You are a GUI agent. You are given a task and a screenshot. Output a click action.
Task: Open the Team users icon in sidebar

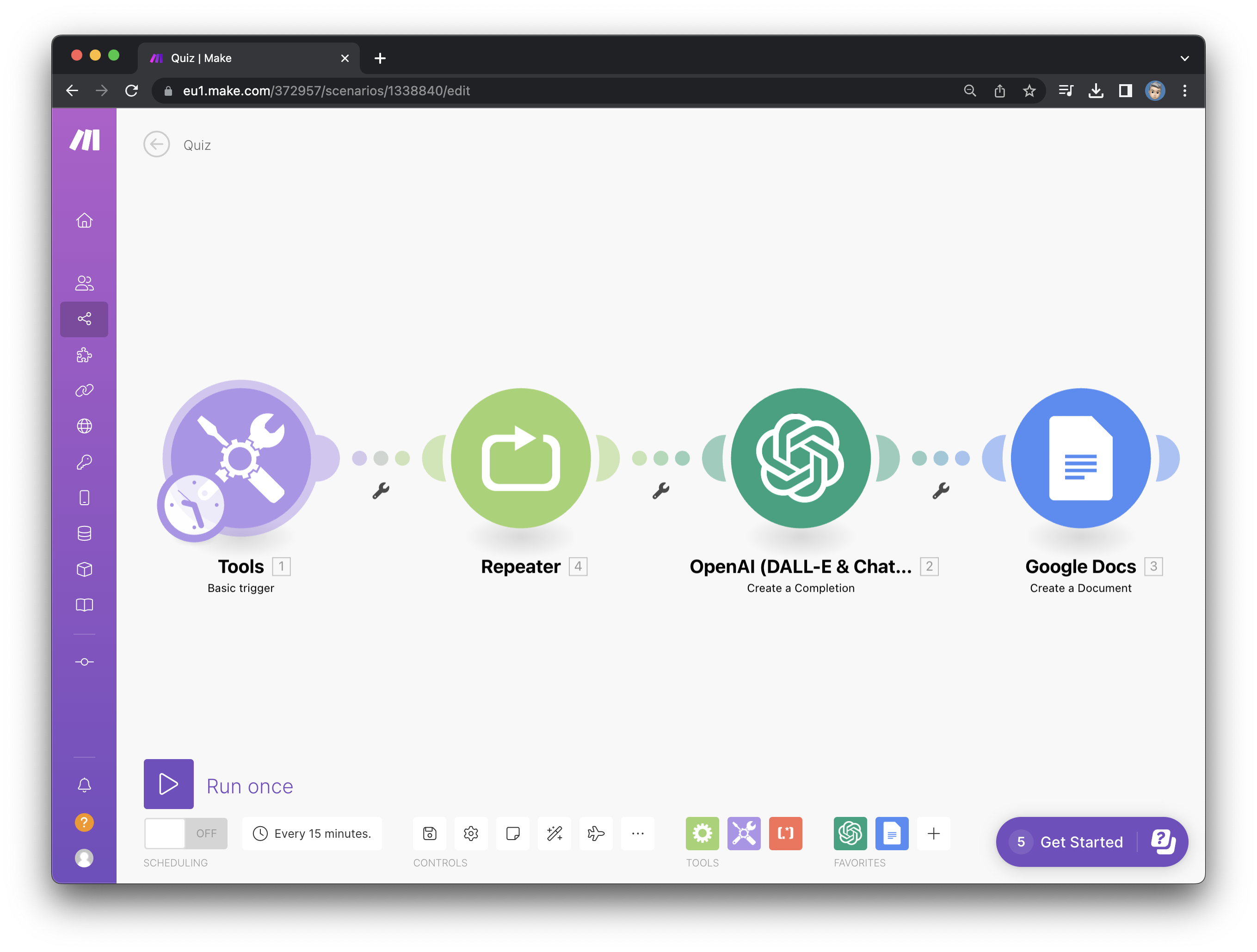click(x=84, y=283)
